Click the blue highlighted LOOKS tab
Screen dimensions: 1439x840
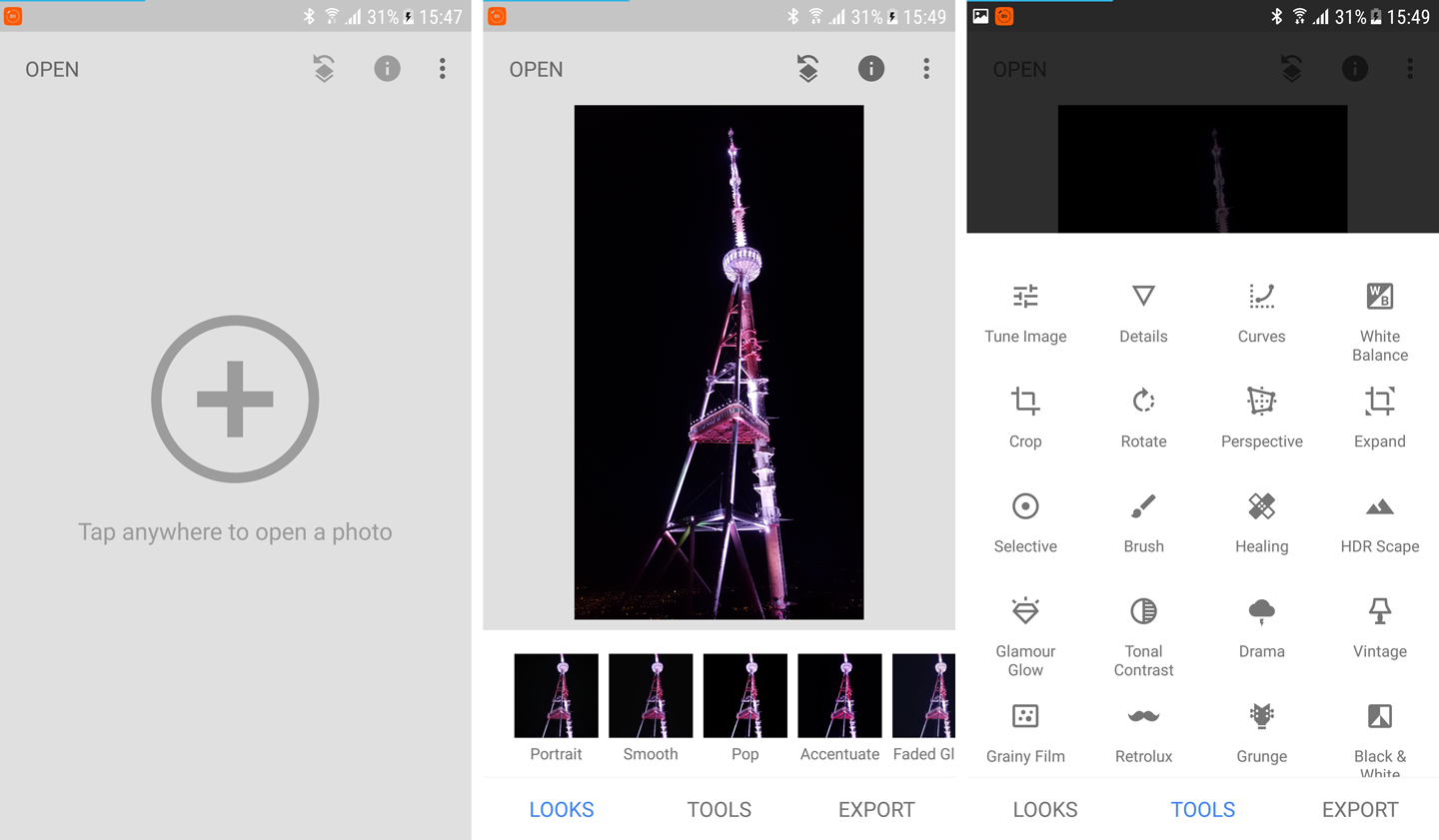pos(562,809)
